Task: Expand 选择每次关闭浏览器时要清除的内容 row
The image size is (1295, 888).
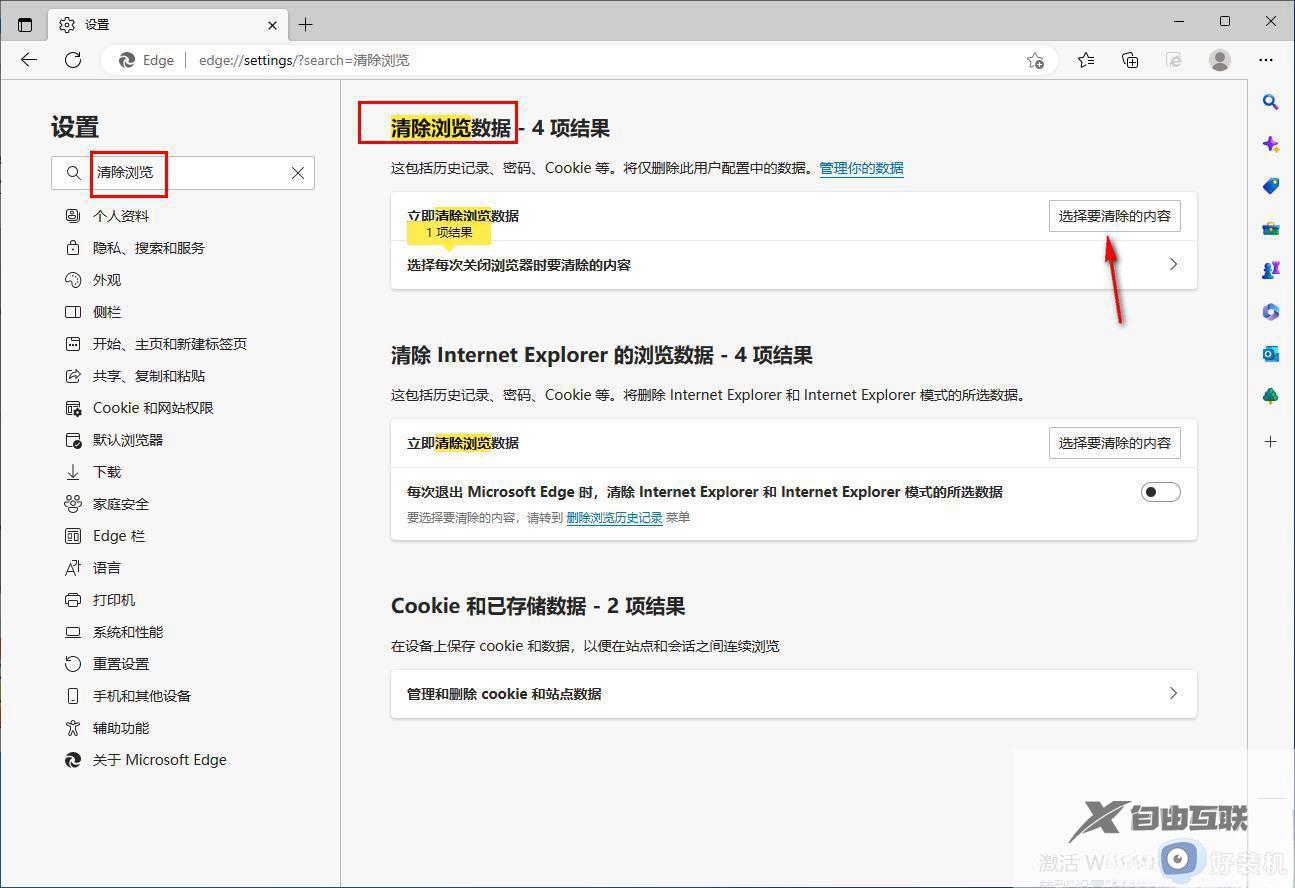Action: pyautogui.click(x=793, y=265)
